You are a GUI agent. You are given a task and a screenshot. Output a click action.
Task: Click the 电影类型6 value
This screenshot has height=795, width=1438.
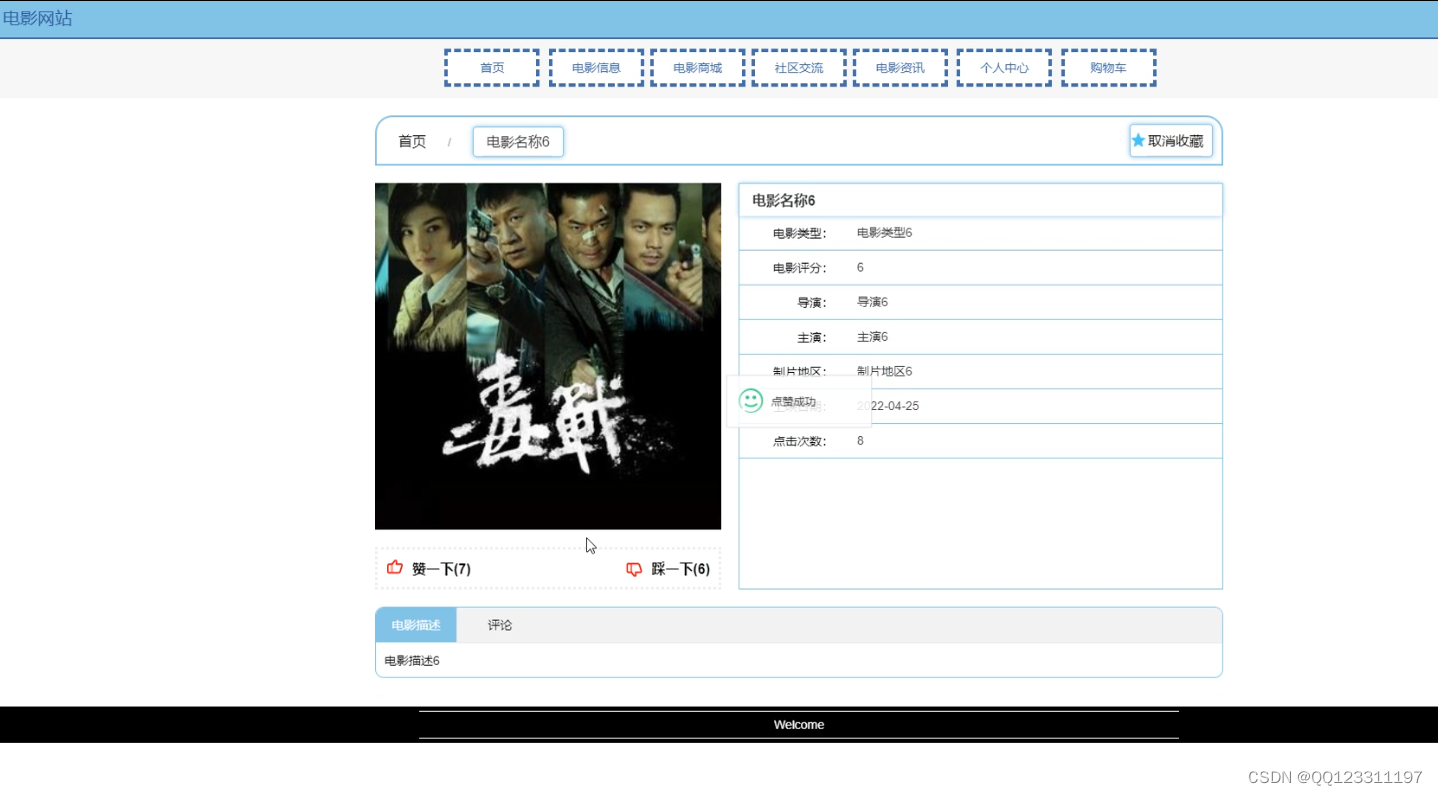pyautogui.click(x=884, y=233)
